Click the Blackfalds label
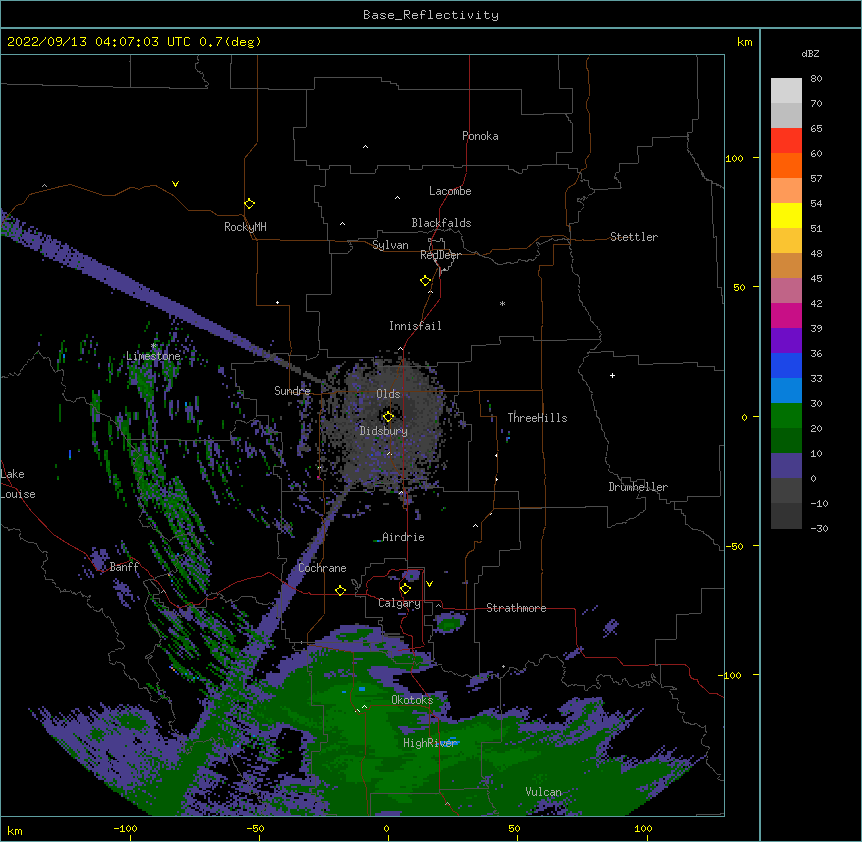Screen dimensions: 862x842 (441, 223)
